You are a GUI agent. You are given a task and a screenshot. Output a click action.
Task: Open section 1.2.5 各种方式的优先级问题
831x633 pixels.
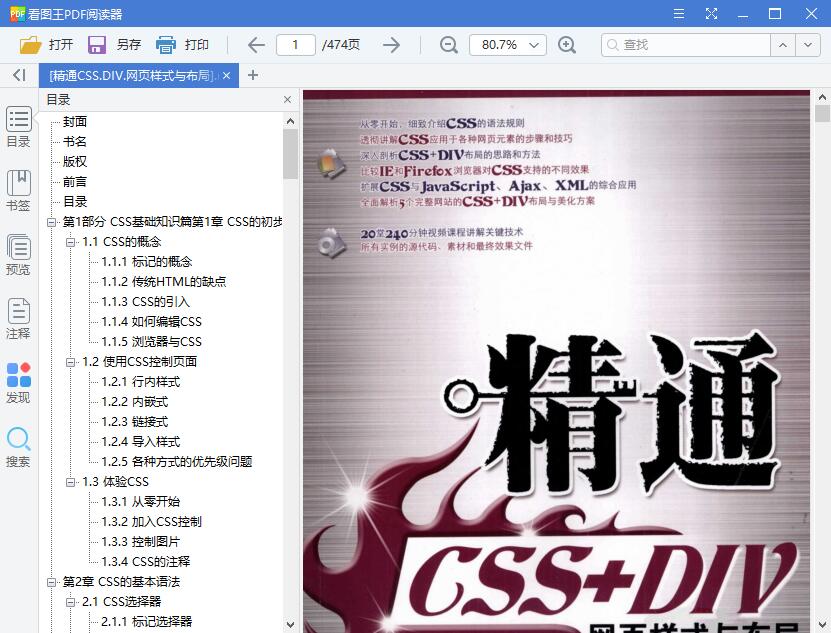(176, 462)
